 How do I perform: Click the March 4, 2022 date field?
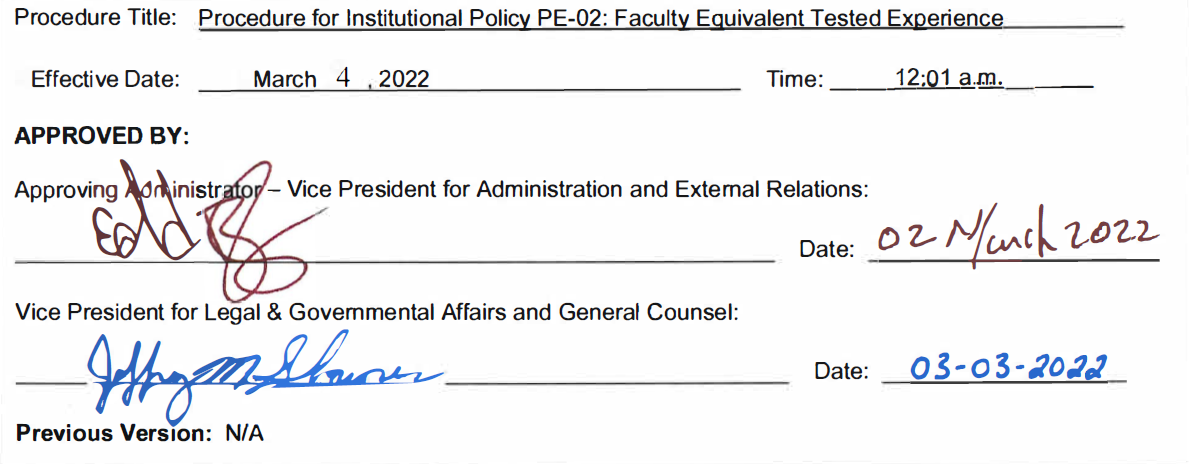(x=469, y=79)
